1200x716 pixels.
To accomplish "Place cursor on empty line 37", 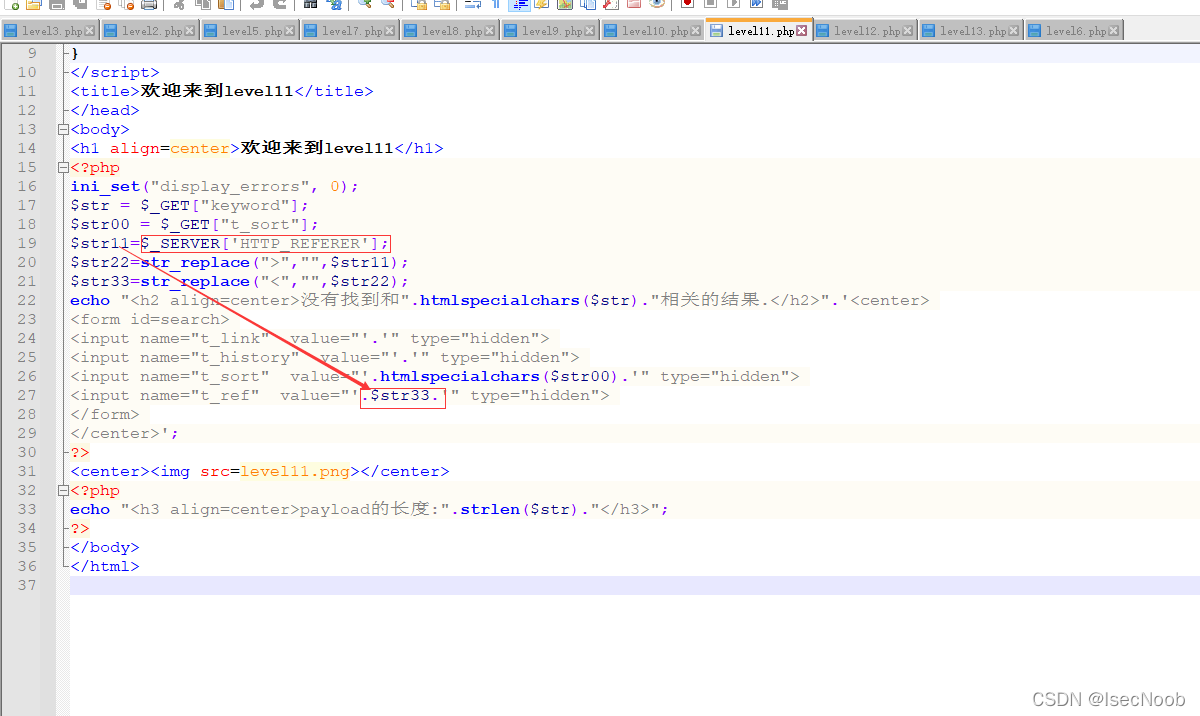I will (635, 585).
